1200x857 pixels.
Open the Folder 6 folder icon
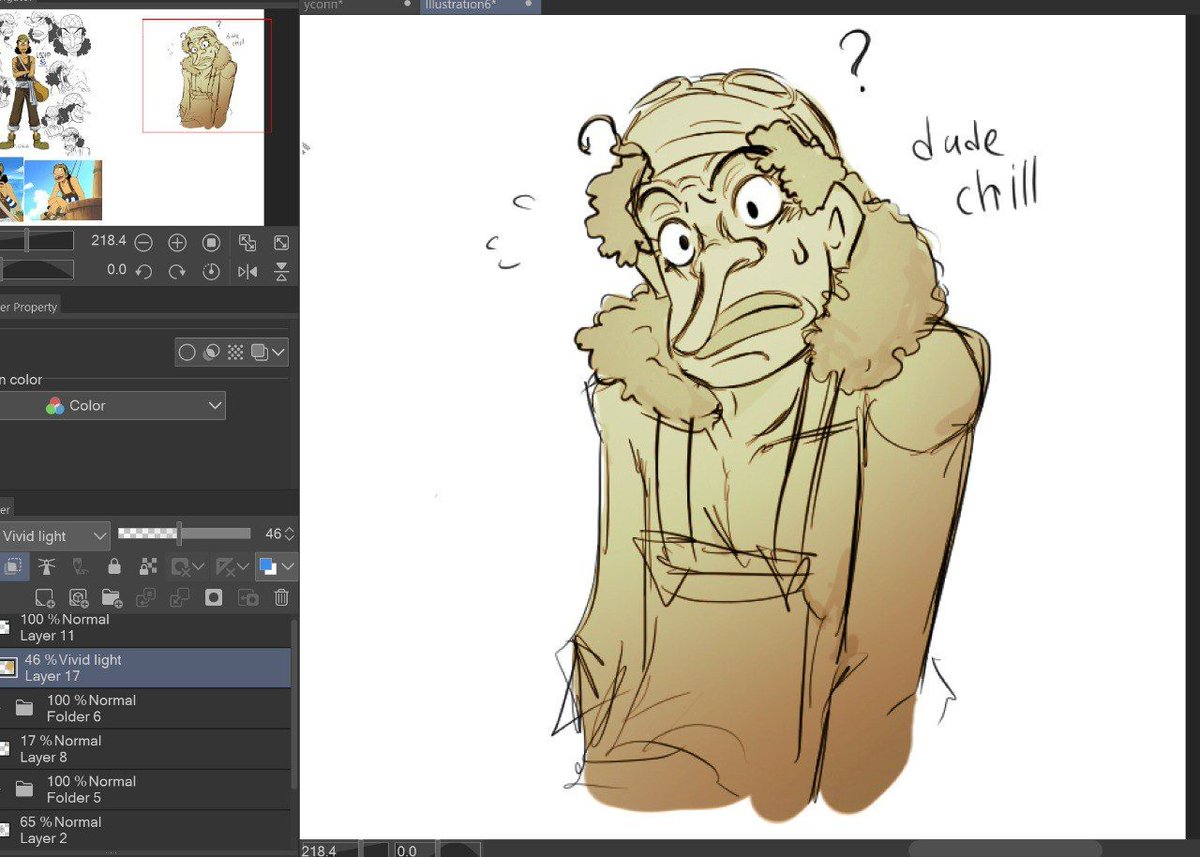pyautogui.click(x=25, y=709)
